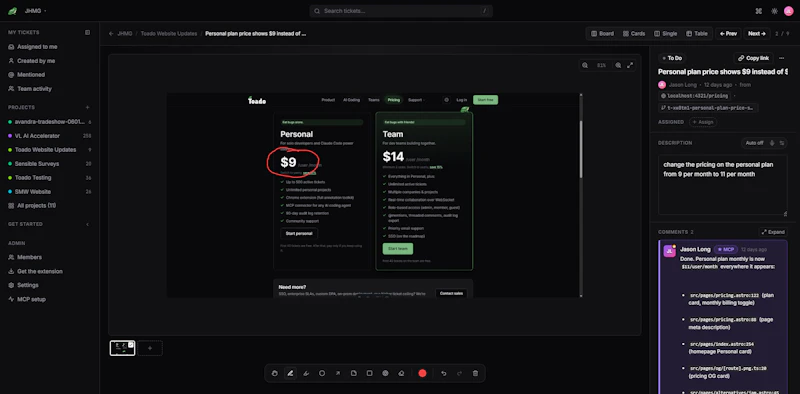
Task: Add a new screenshot thumbnail
Action: (x=150, y=348)
